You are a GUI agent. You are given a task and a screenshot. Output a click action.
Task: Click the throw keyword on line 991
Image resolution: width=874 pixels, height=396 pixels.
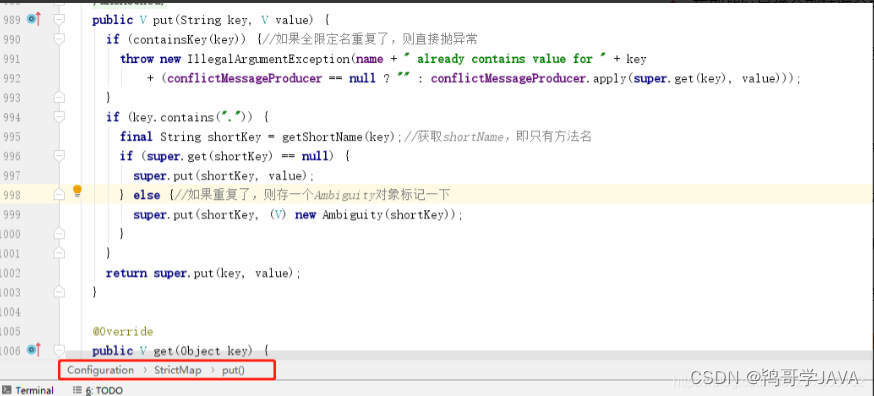click(137, 59)
